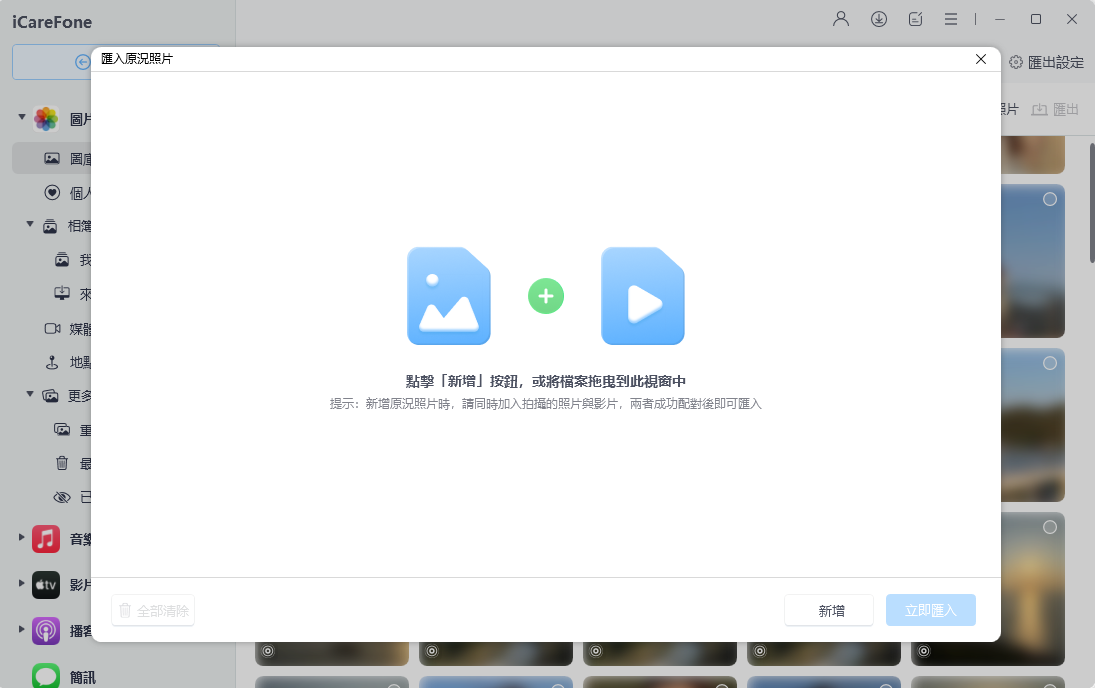Open the Messages sidebar icon
This screenshot has width=1095, height=688.
pyautogui.click(x=44, y=677)
